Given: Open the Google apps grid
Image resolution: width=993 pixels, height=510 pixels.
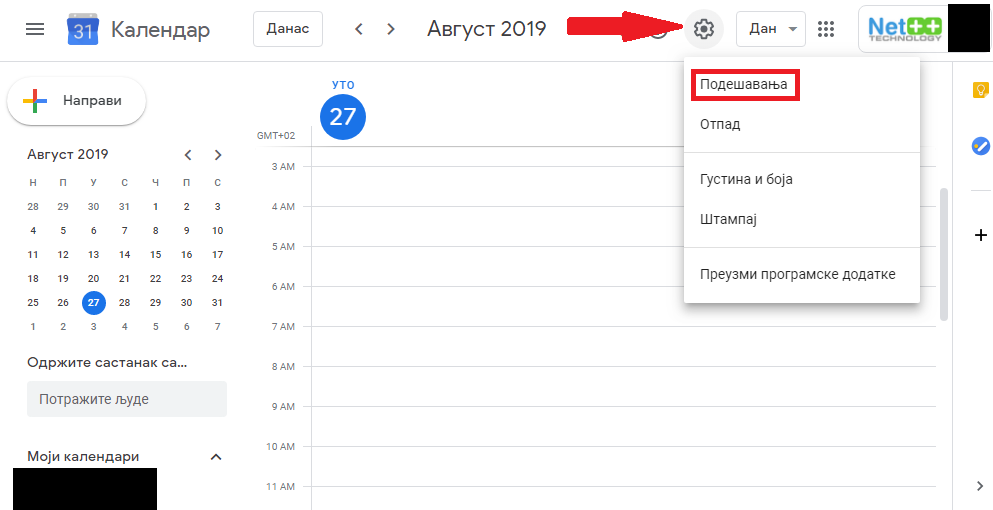Looking at the screenshot, I should [826, 29].
